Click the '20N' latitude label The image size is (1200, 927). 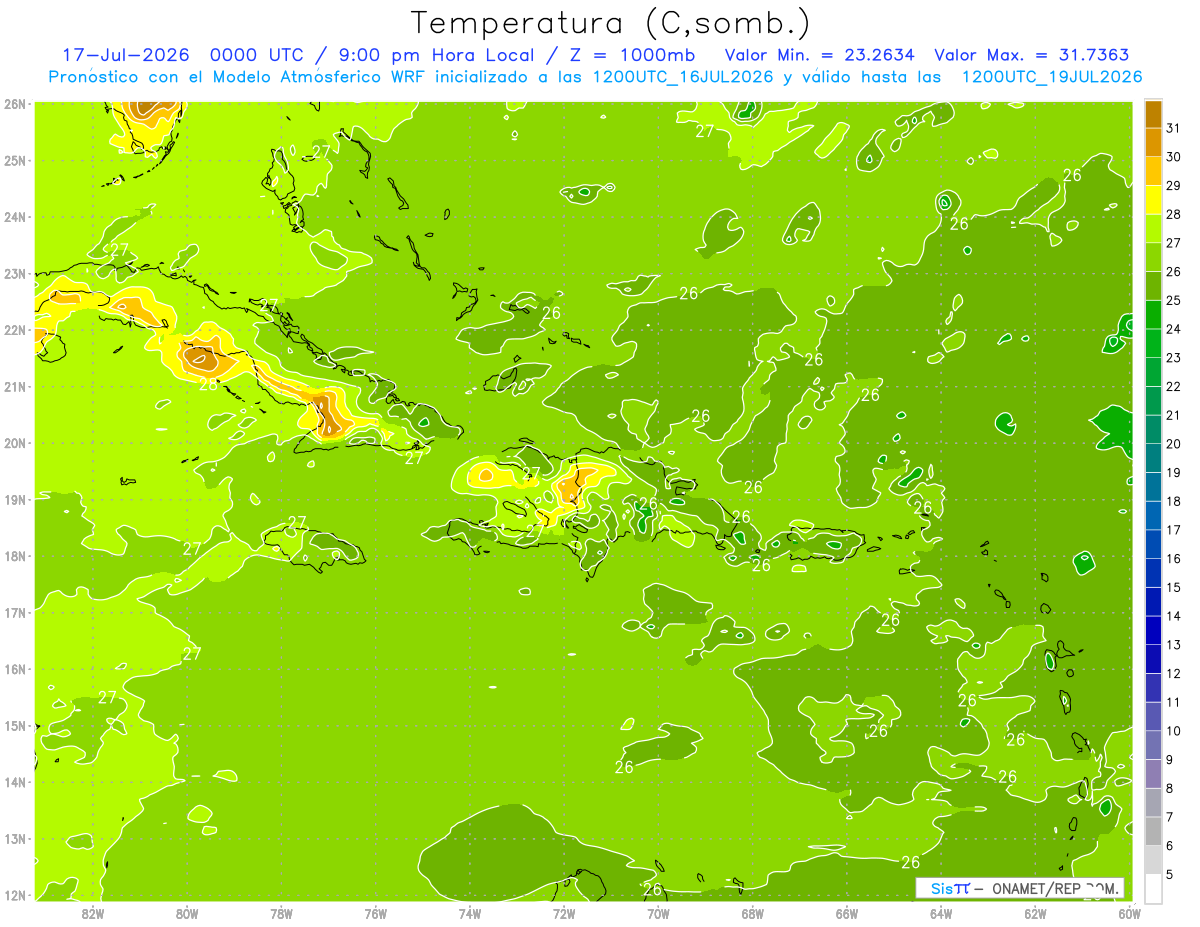(x=15, y=442)
